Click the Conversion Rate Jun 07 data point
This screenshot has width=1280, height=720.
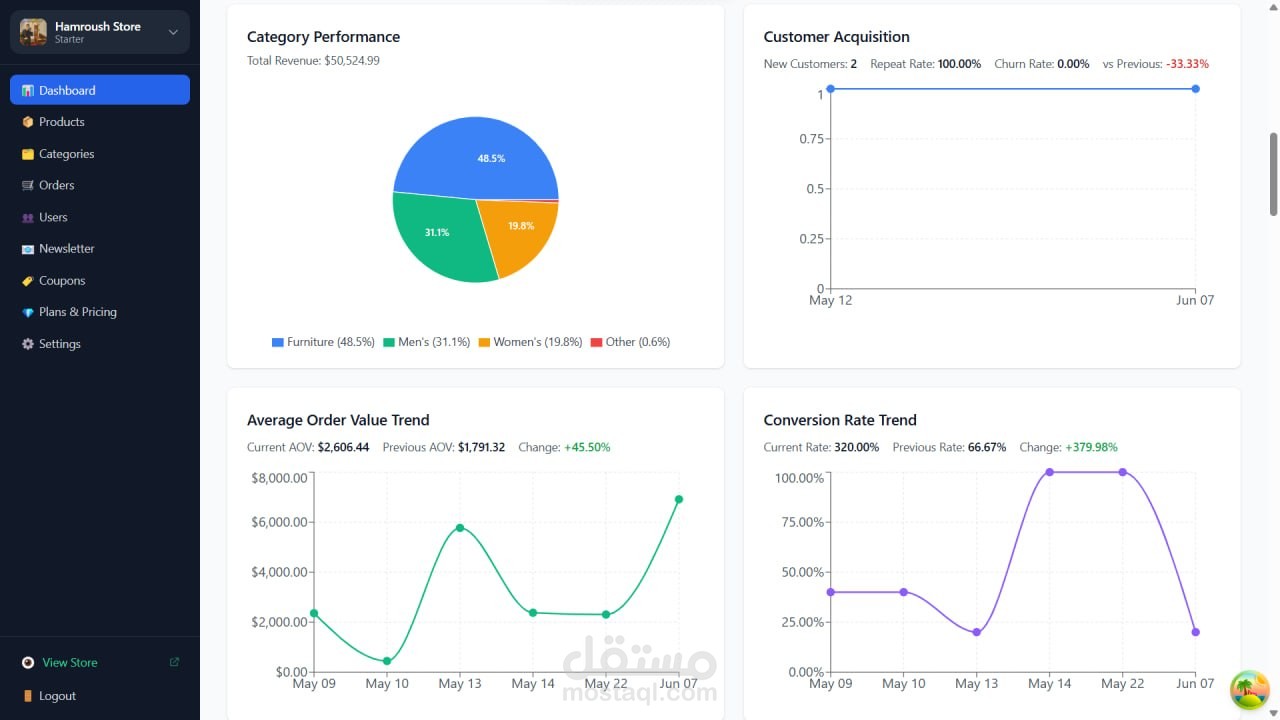[1195, 632]
